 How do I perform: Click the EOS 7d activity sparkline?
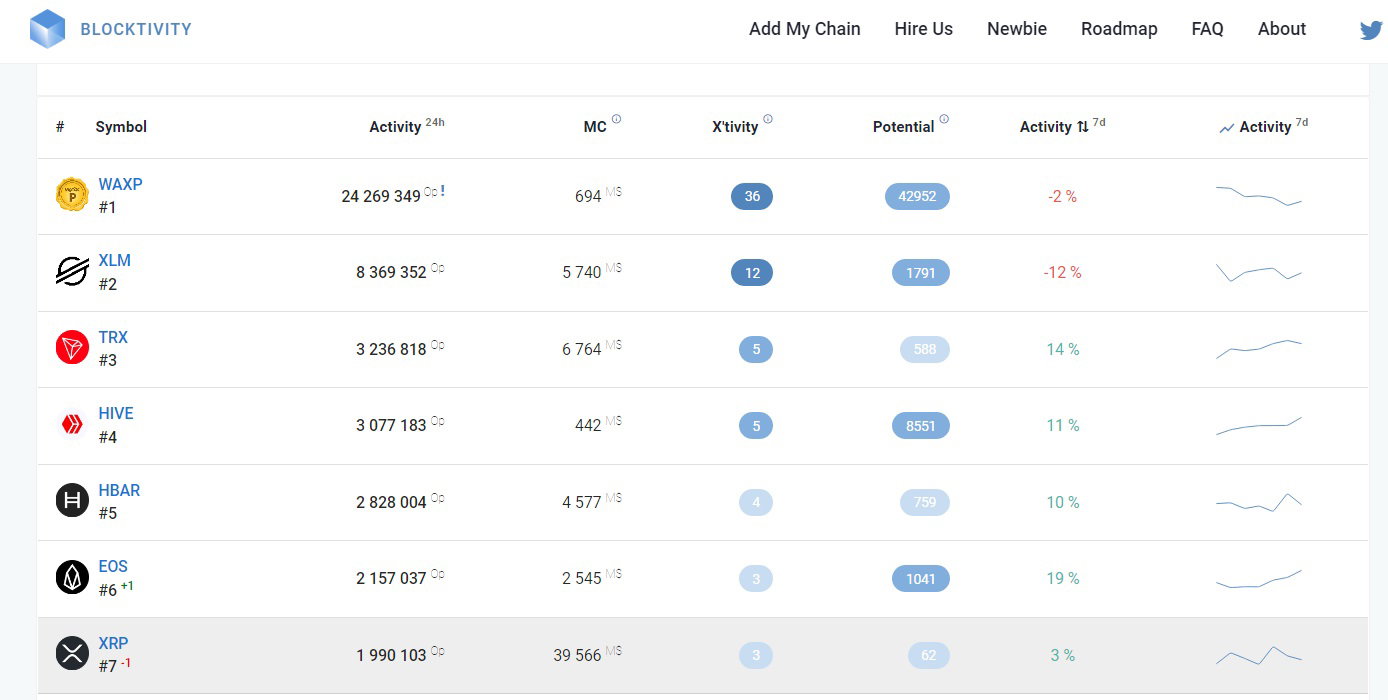point(1259,579)
